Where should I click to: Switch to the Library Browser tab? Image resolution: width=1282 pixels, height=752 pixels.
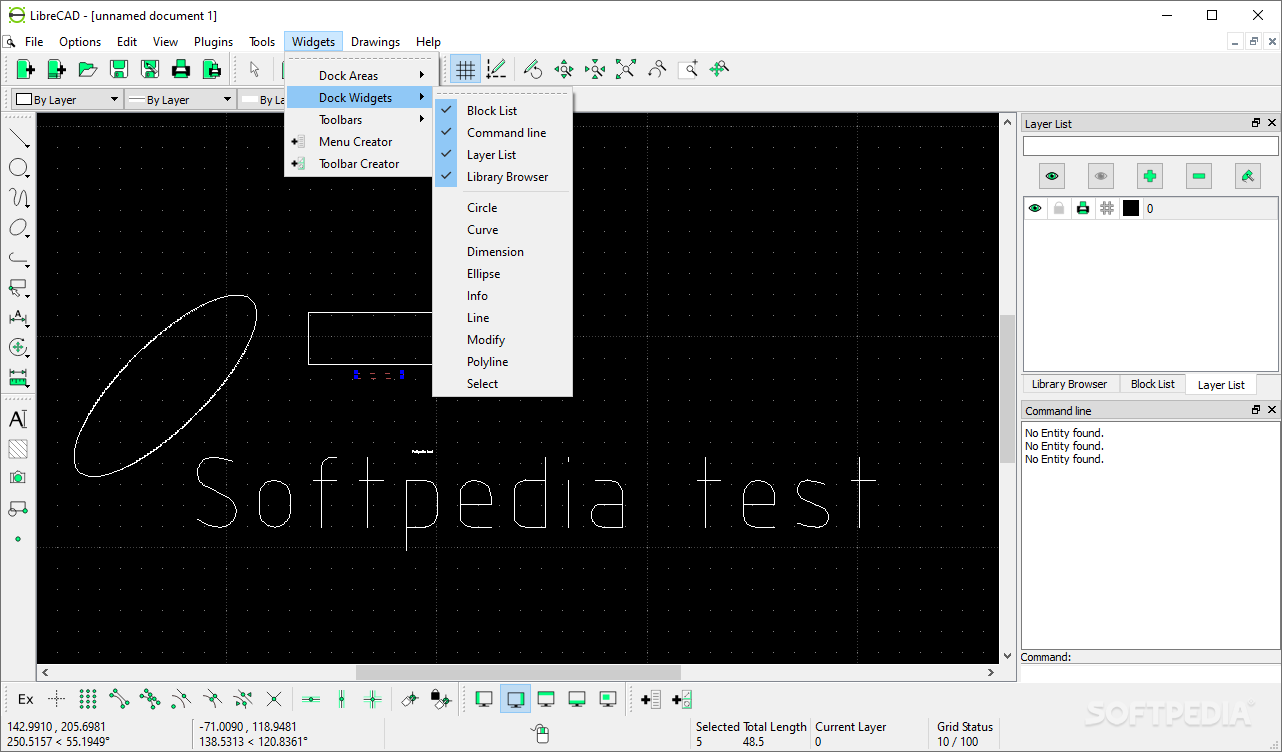1069,384
